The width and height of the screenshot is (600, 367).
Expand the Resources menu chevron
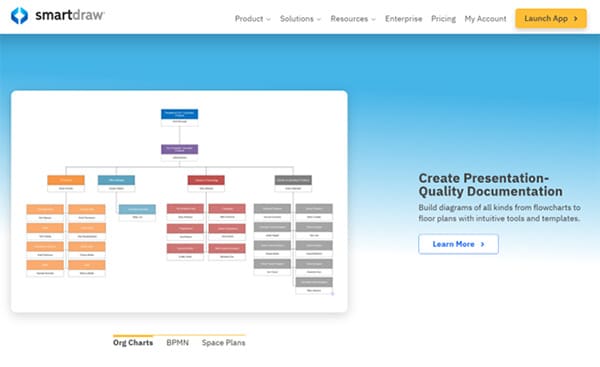(x=373, y=19)
